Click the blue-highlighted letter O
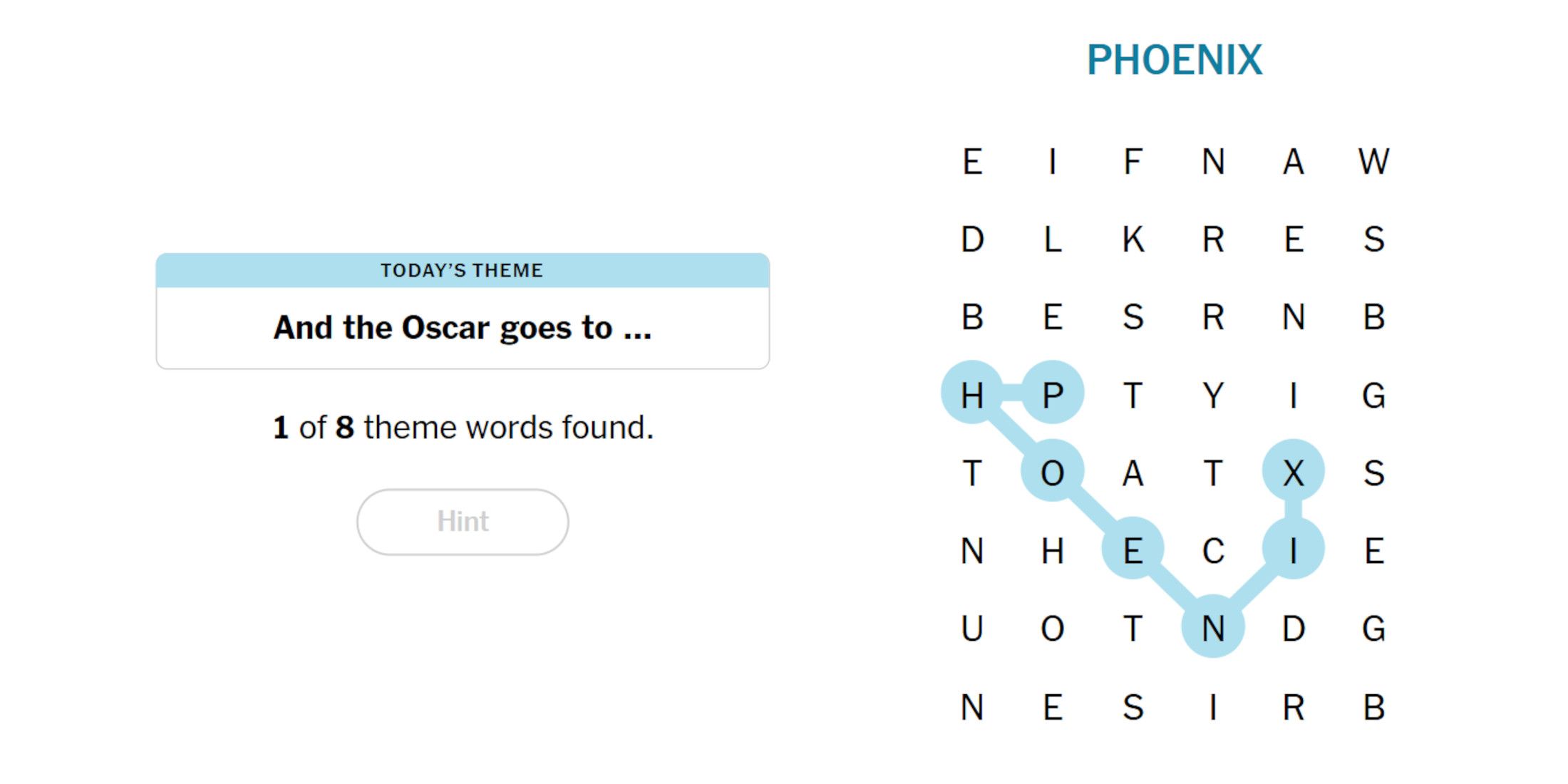This screenshot has height=784, width=1568. point(1053,473)
